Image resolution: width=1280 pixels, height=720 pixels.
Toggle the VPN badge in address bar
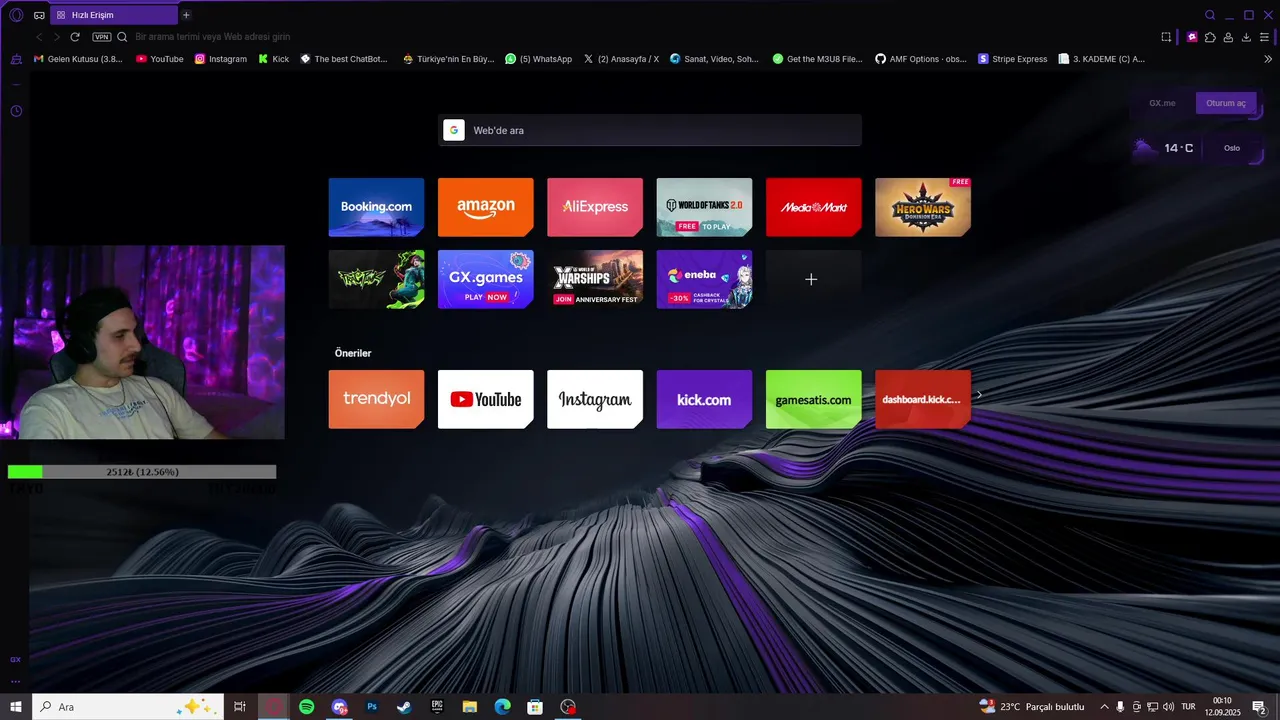click(102, 37)
